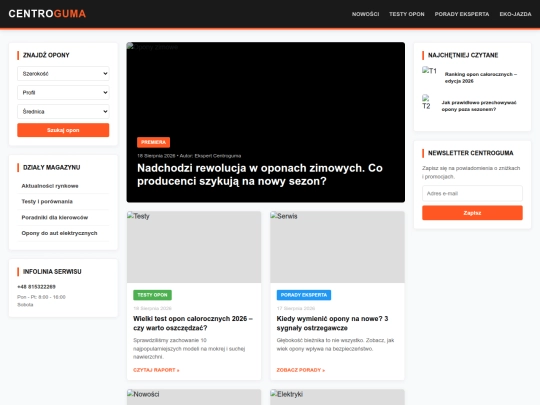The width and height of the screenshot is (540, 405).
Task: Open the Porady eksperta menu item
Action: click(462, 14)
